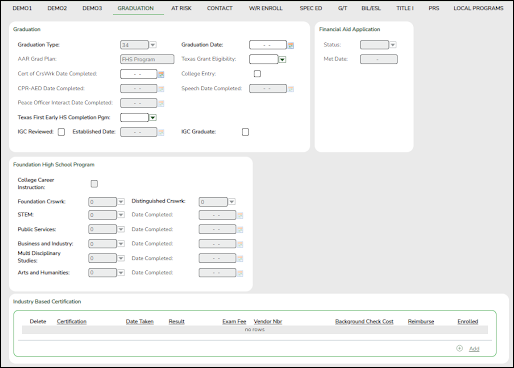This screenshot has width=514, height=368.
Task: Switch to the DEMO1 tab
Action: (22, 8)
